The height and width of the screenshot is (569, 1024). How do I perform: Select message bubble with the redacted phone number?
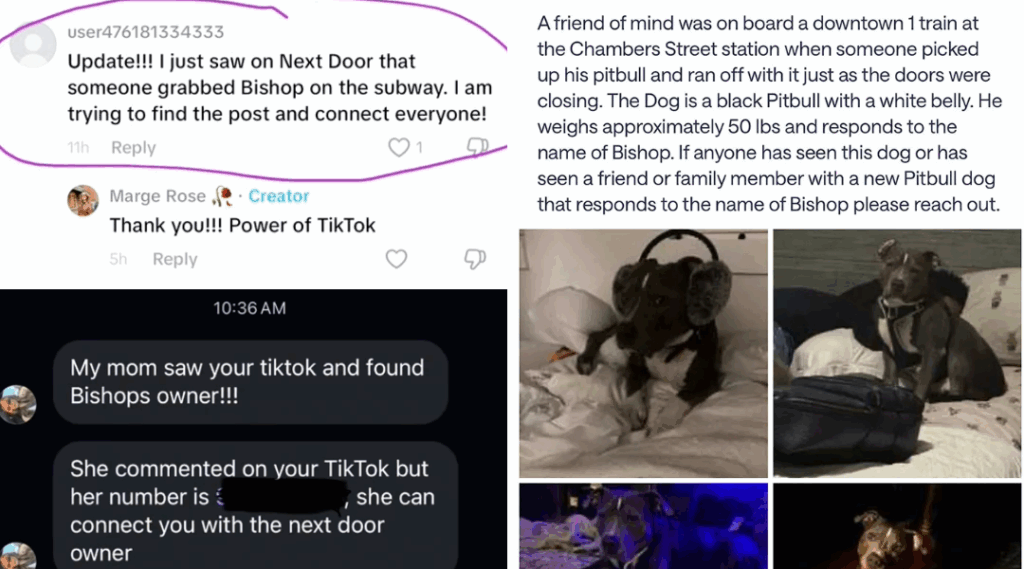pos(255,506)
